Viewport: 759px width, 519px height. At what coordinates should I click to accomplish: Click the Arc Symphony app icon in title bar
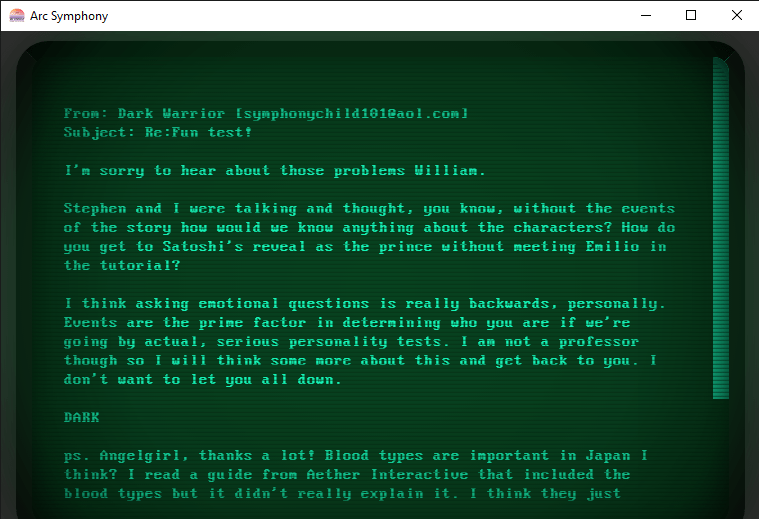[x=16, y=16]
